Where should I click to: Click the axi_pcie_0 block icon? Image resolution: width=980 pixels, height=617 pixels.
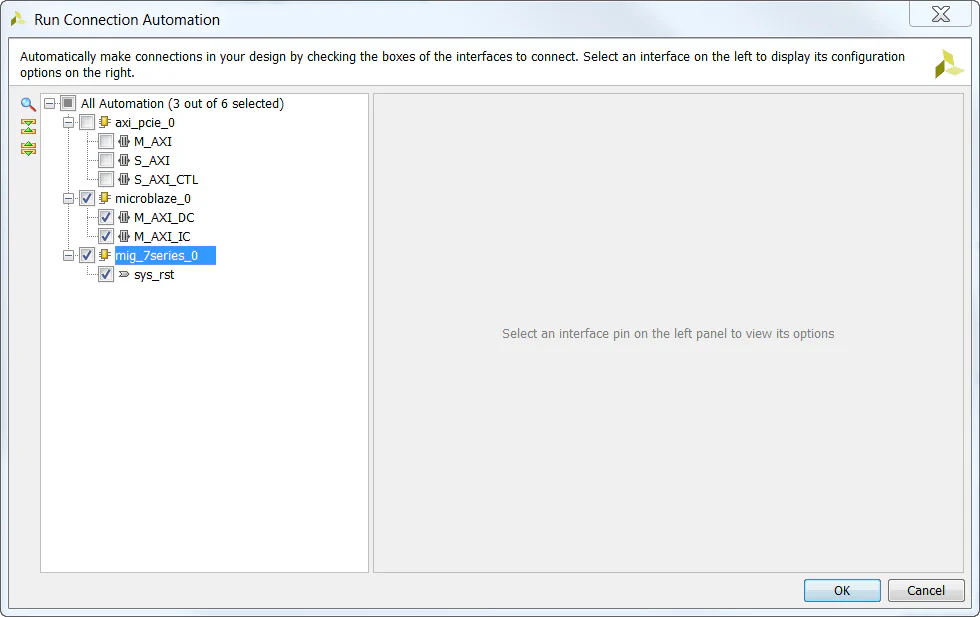pos(105,122)
